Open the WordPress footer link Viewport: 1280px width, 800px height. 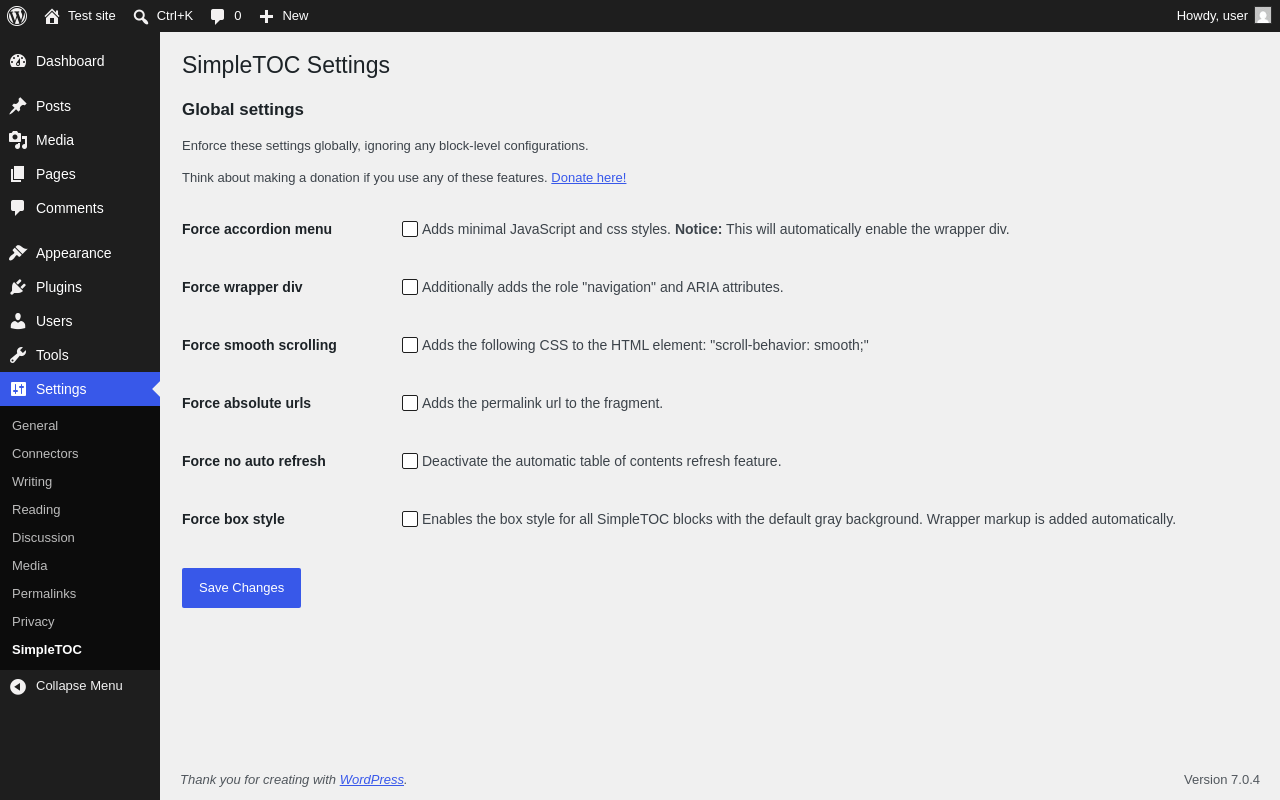372,780
